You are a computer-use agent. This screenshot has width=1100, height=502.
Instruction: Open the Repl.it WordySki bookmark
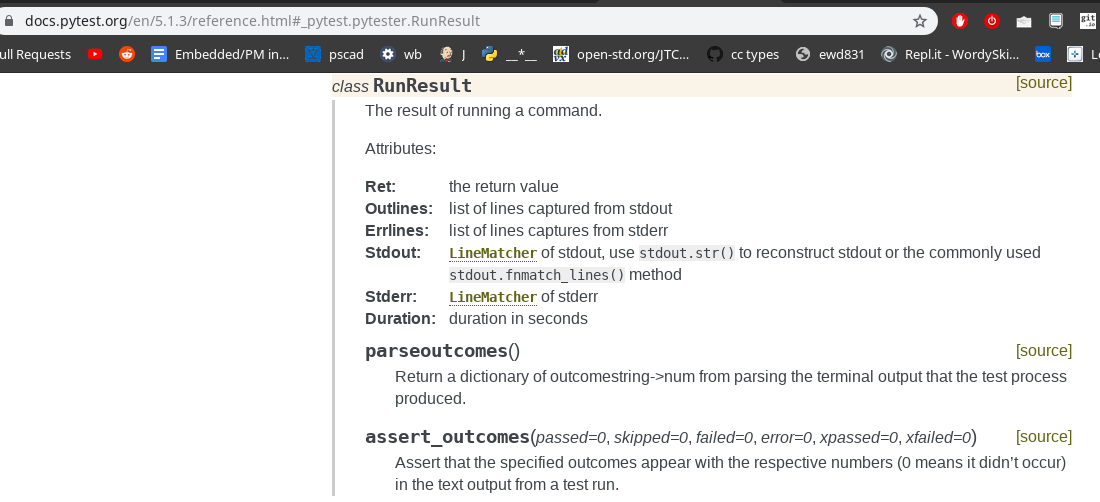point(950,54)
